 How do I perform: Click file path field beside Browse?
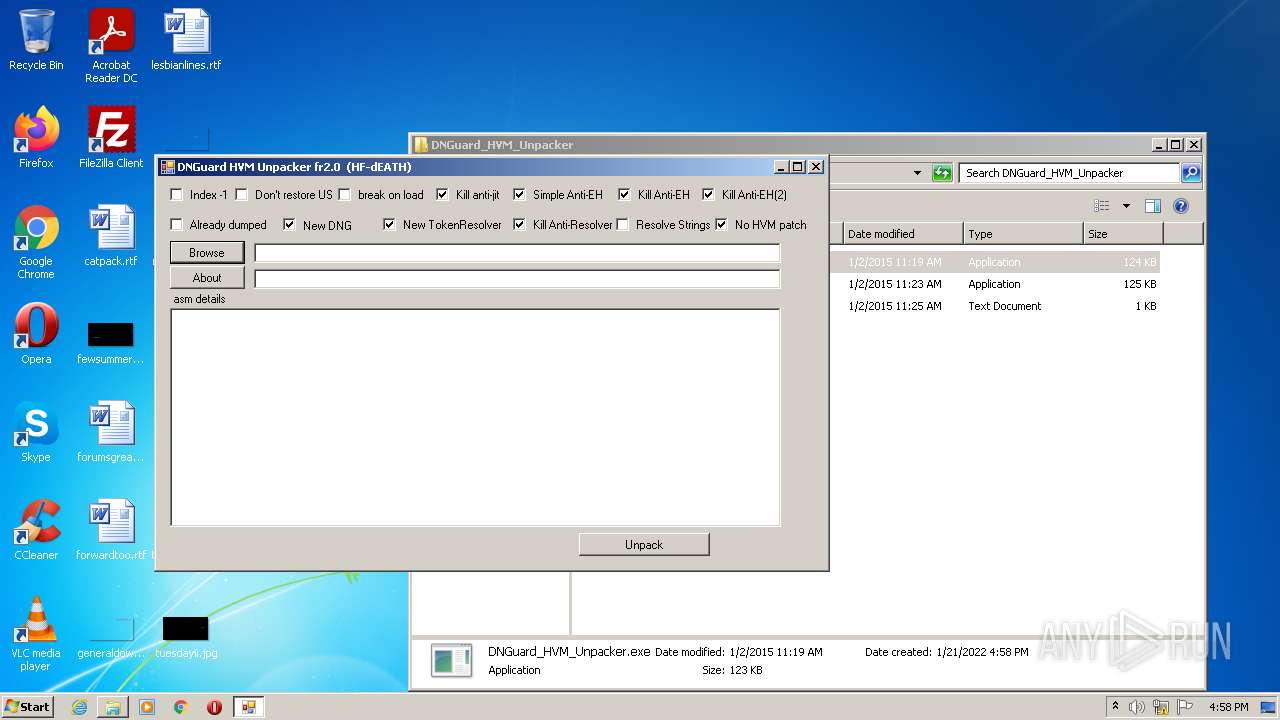517,253
